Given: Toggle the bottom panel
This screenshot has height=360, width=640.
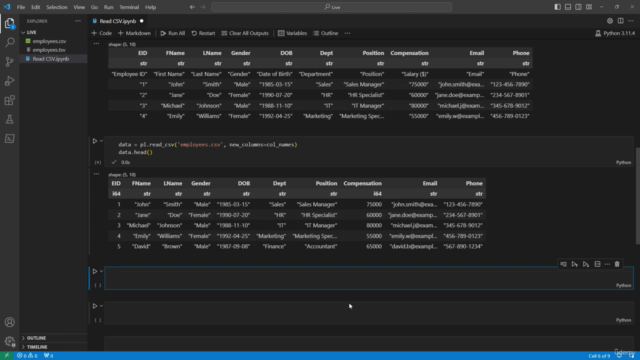Looking at the screenshot, I should pos(568,7).
